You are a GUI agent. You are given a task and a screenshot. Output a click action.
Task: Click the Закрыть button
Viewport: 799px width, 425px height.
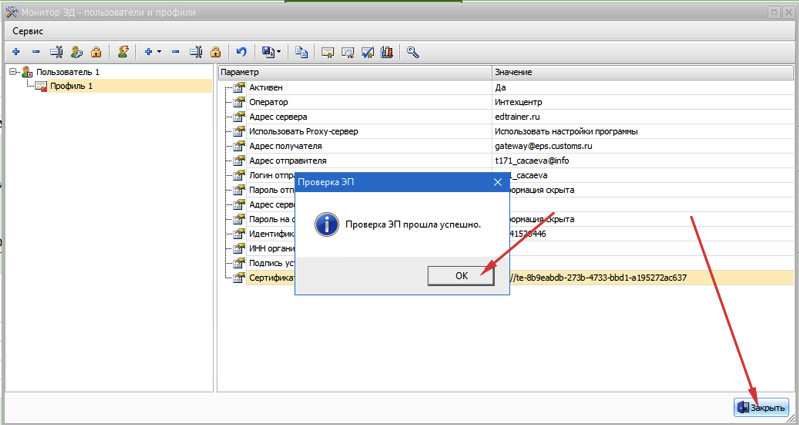762,407
